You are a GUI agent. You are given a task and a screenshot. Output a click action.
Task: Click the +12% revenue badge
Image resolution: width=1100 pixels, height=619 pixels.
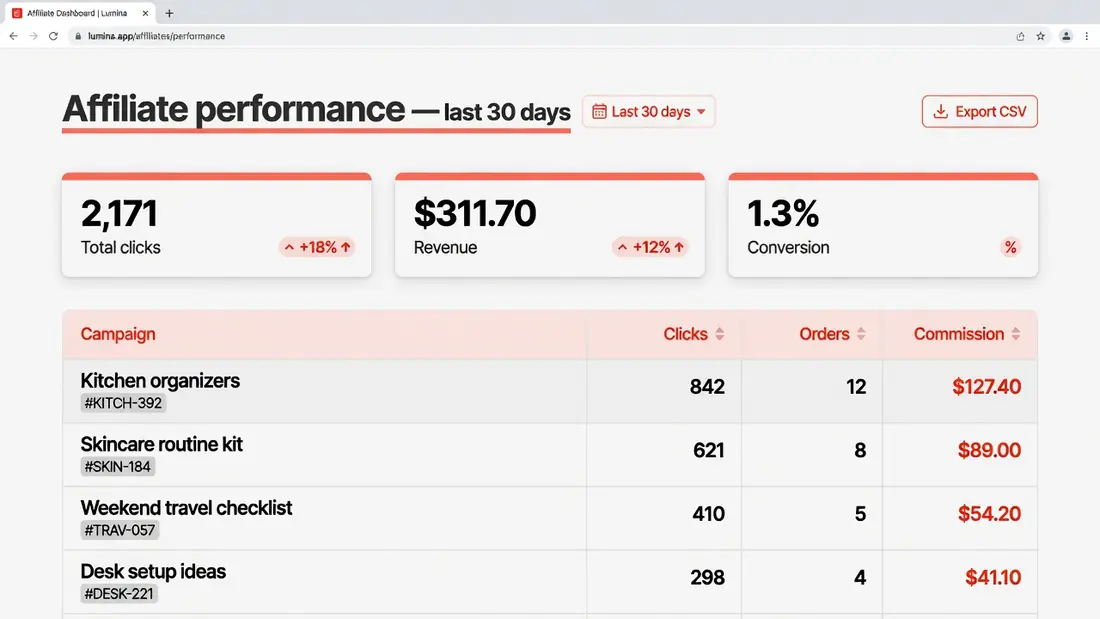[x=650, y=247]
